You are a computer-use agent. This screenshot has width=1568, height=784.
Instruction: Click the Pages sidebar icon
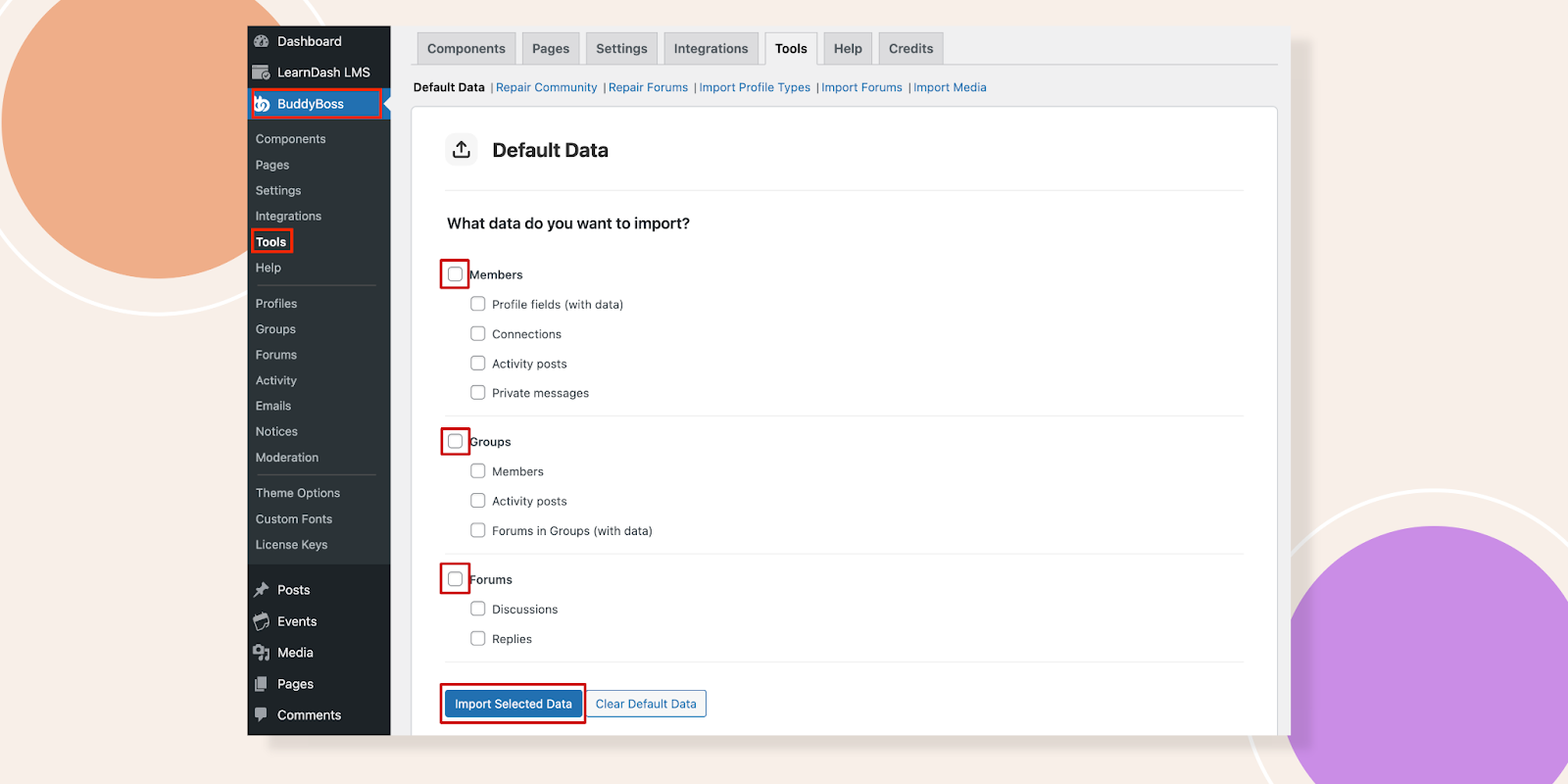tap(262, 684)
